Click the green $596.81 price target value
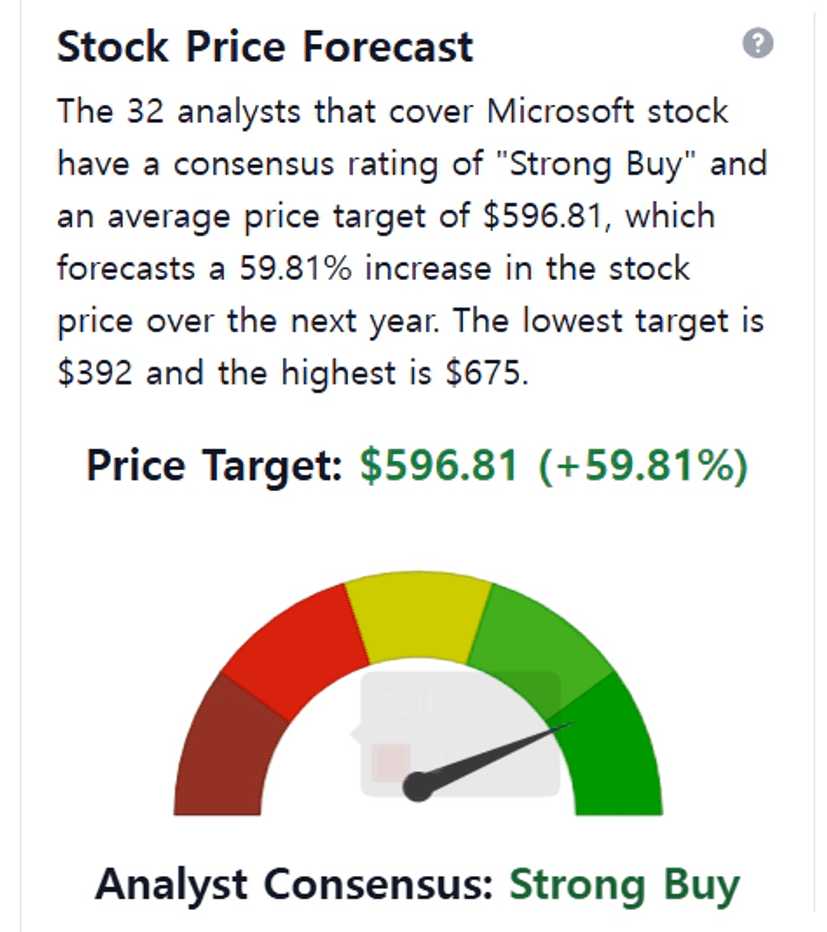This screenshot has width=827, height=932. pyautogui.click(x=439, y=467)
